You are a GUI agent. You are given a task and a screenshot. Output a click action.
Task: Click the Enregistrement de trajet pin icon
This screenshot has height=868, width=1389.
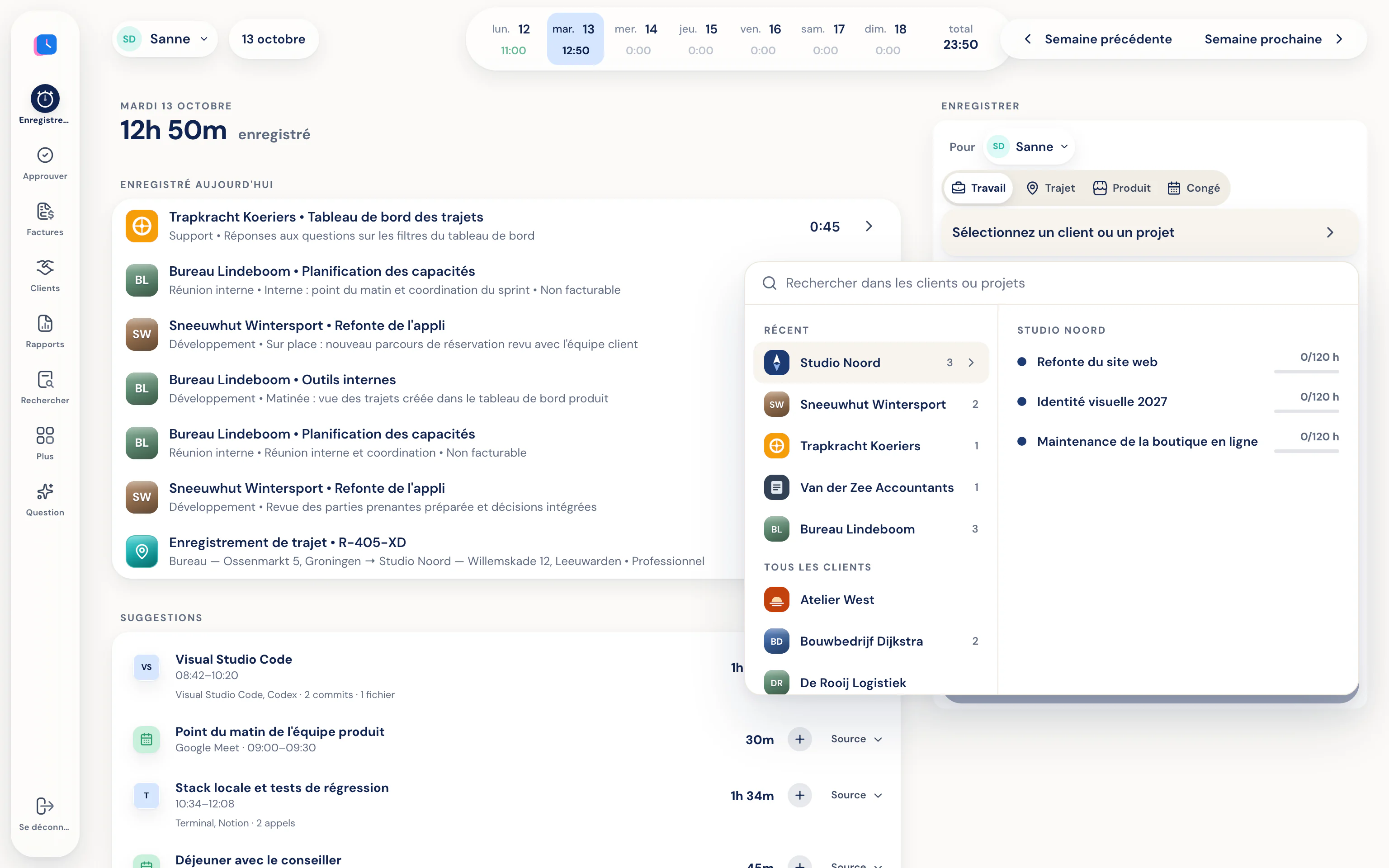click(142, 552)
